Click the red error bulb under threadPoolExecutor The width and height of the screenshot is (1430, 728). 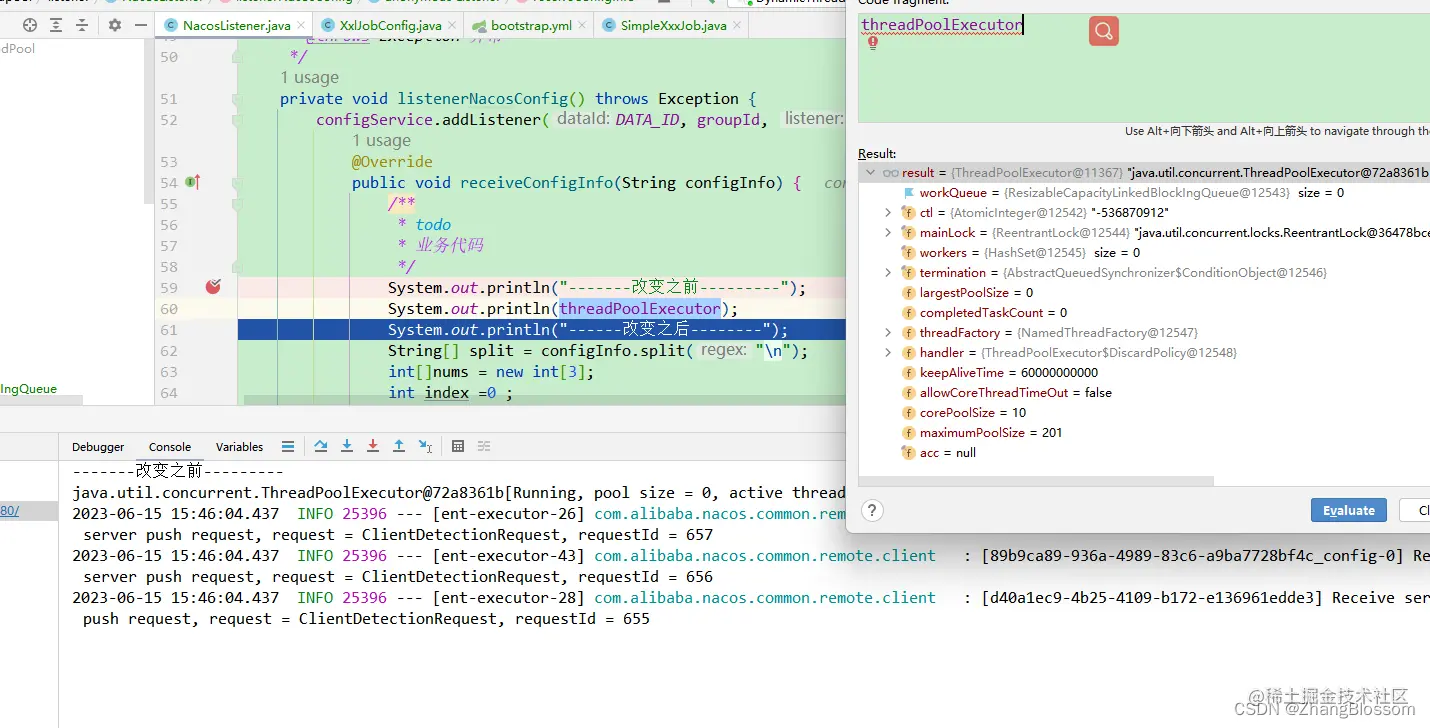[x=873, y=43]
